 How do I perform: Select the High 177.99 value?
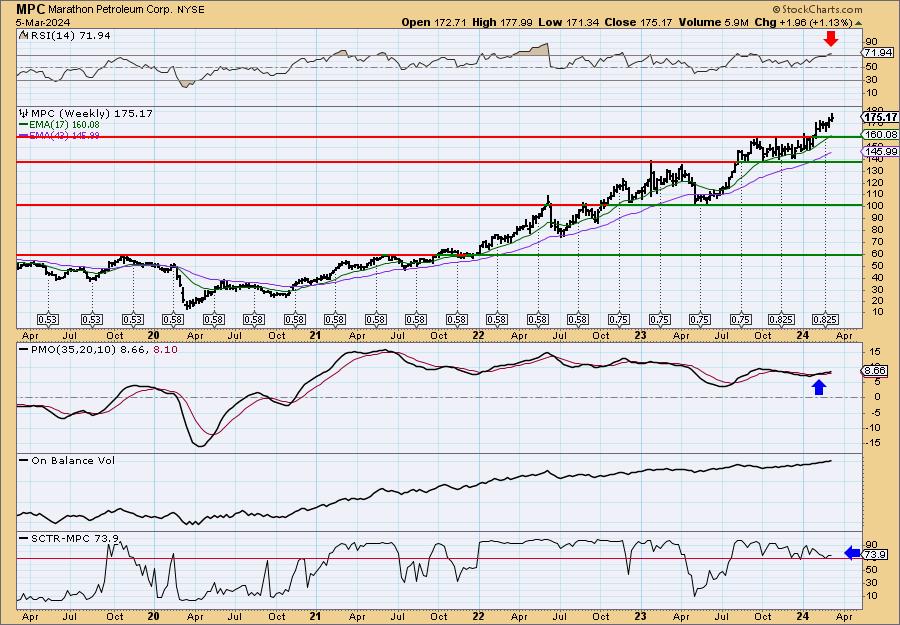point(502,22)
